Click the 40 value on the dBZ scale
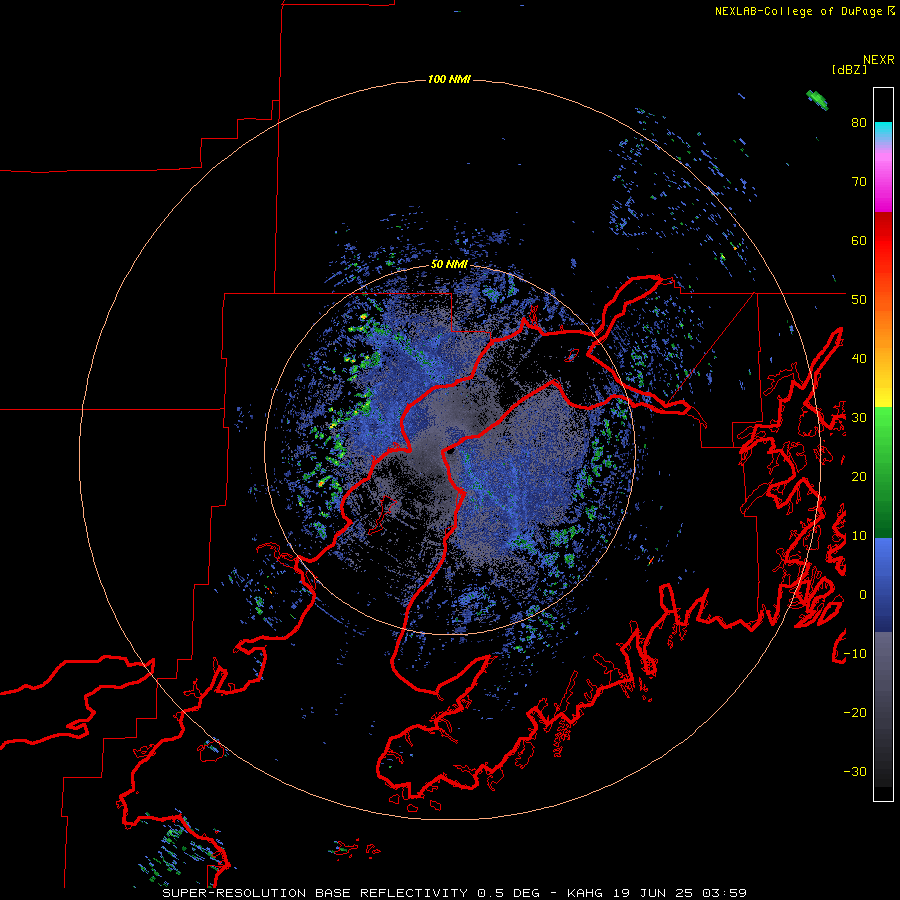Viewport: 900px width, 900px height. coord(859,359)
